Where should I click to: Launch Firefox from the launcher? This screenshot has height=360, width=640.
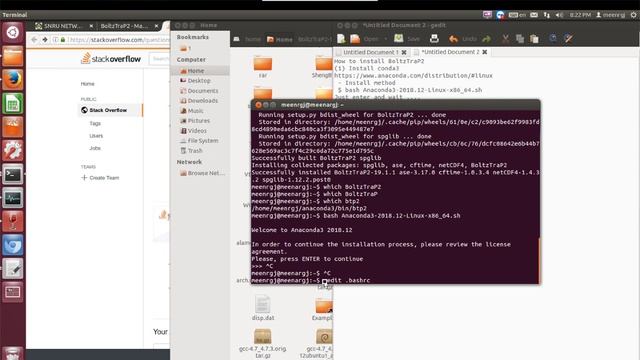click(x=13, y=80)
